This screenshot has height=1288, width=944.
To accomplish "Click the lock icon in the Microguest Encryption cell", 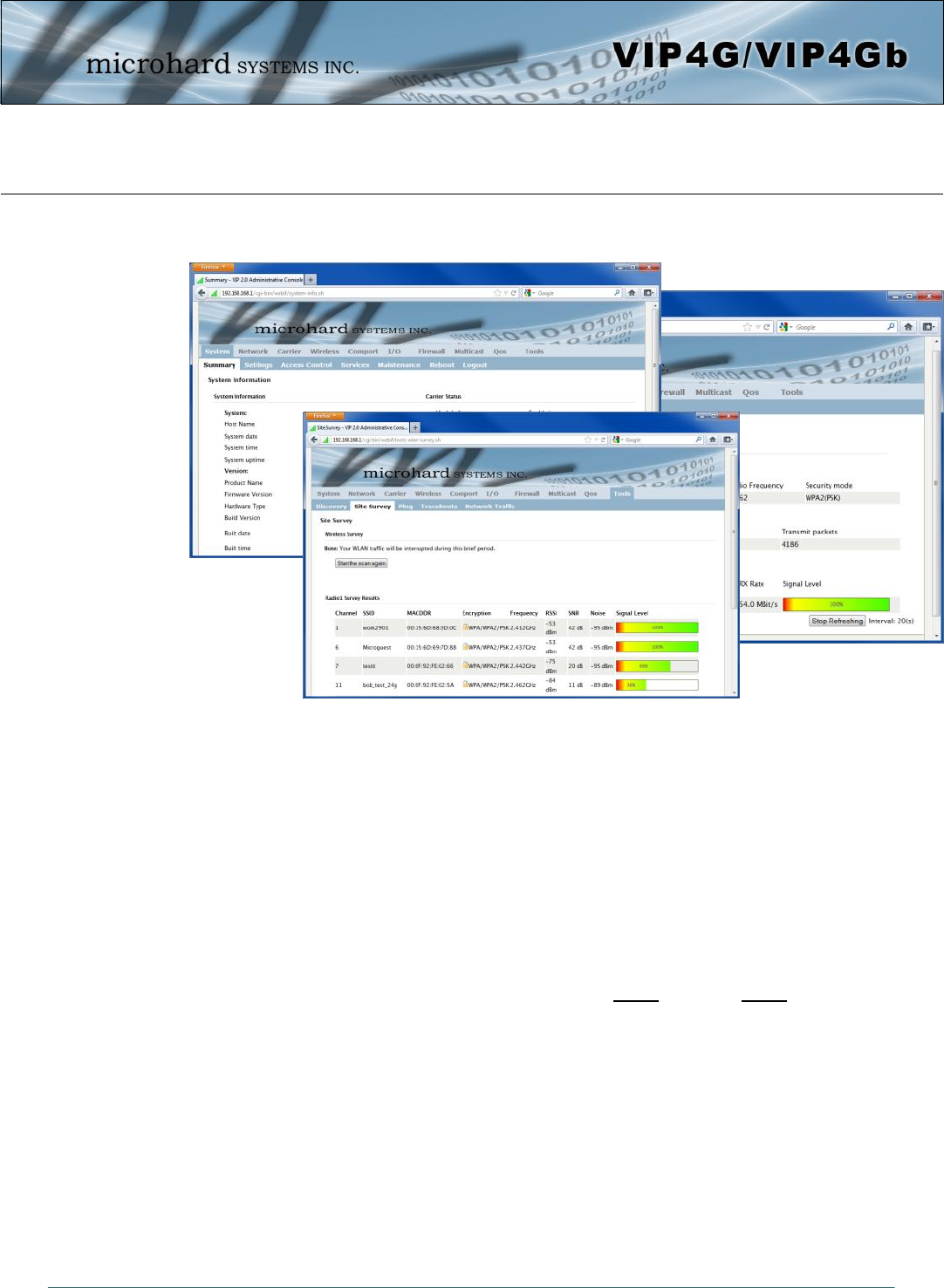I will (x=466, y=647).
